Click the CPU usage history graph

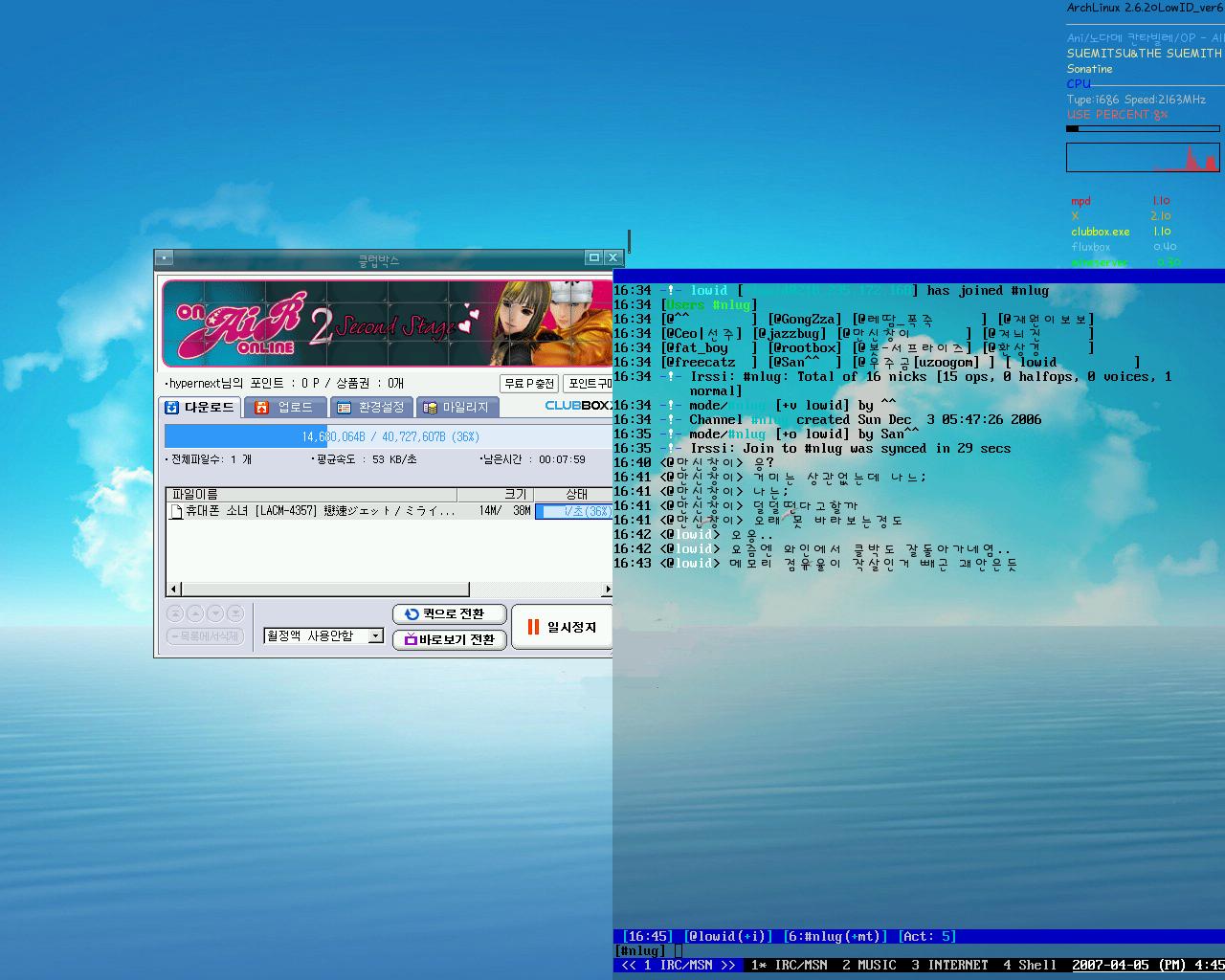(x=1143, y=158)
